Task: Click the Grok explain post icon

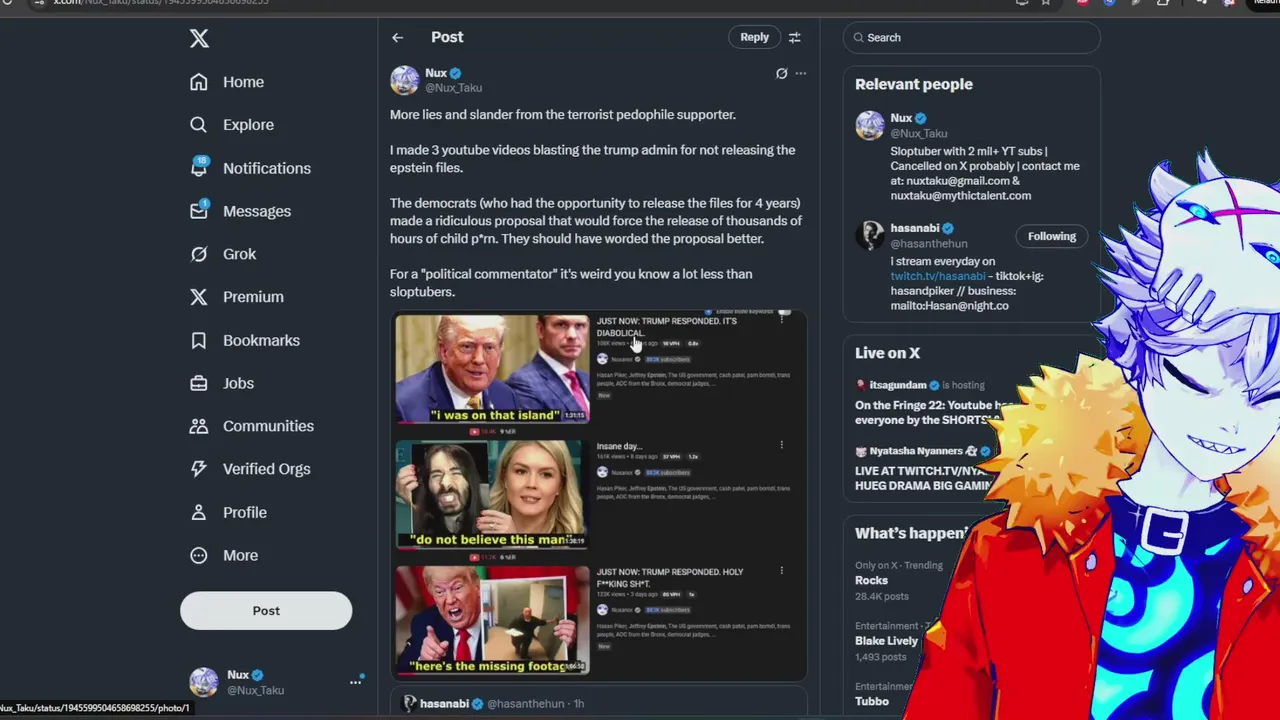Action: (781, 73)
